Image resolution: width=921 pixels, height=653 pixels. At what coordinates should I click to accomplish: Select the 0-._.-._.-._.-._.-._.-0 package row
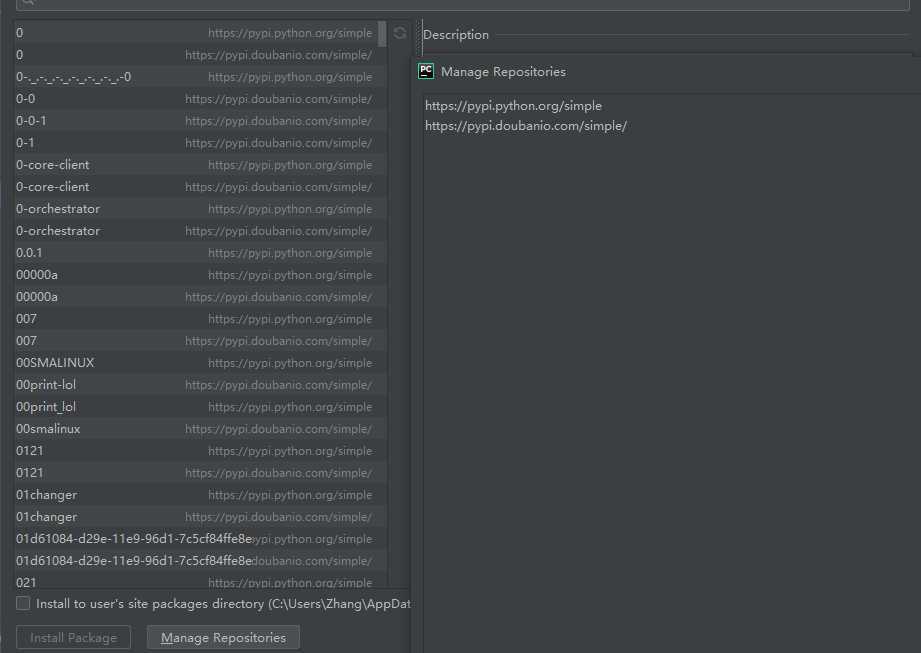coord(200,77)
